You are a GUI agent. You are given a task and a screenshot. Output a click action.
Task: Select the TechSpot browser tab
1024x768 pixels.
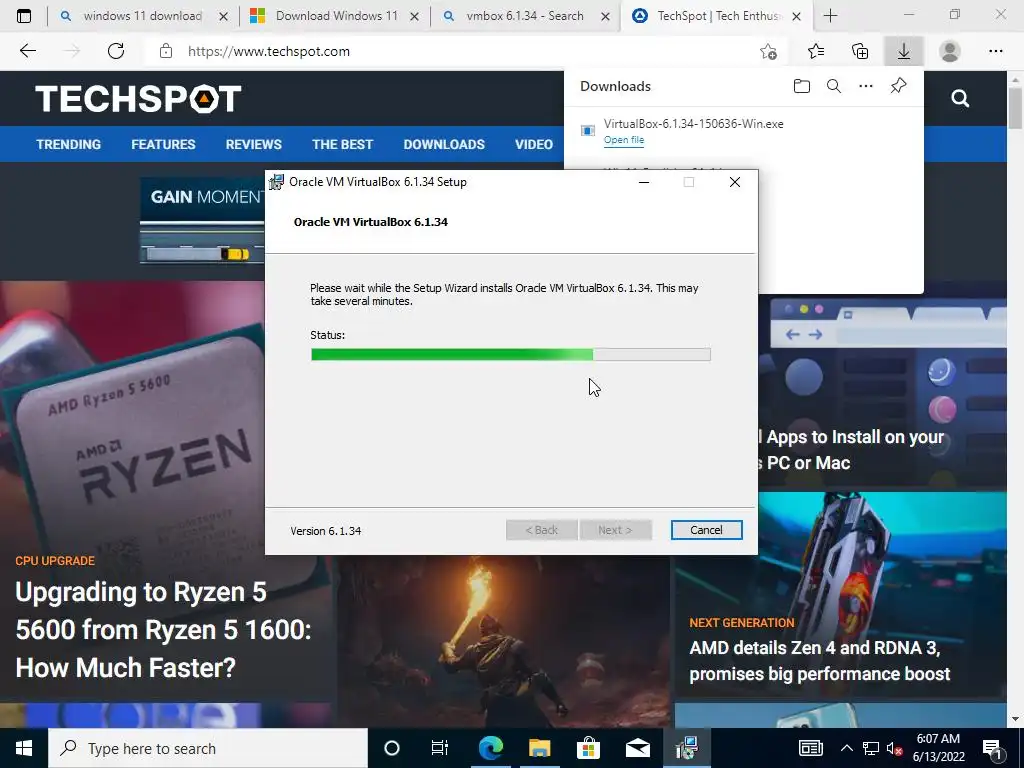[717, 16]
